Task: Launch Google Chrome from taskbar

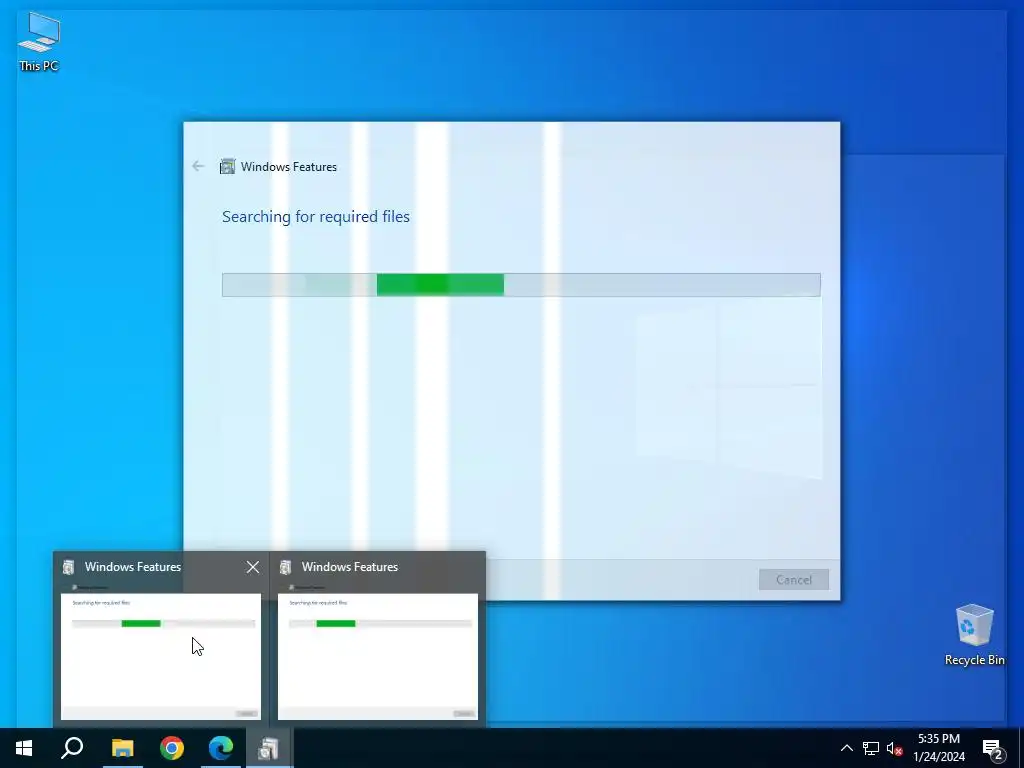Action: (172, 748)
